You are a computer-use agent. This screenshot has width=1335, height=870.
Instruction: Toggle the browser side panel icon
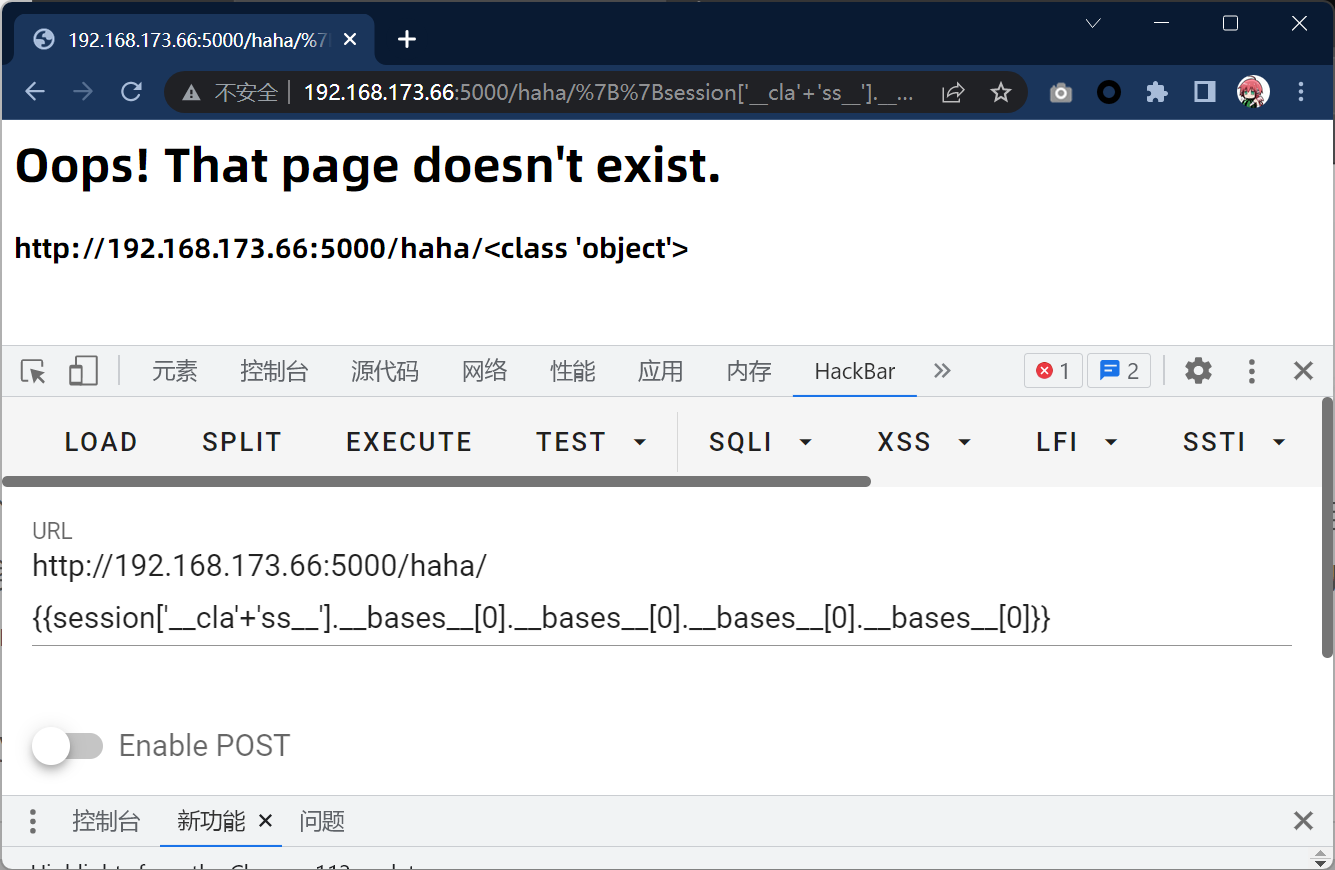(x=1204, y=93)
